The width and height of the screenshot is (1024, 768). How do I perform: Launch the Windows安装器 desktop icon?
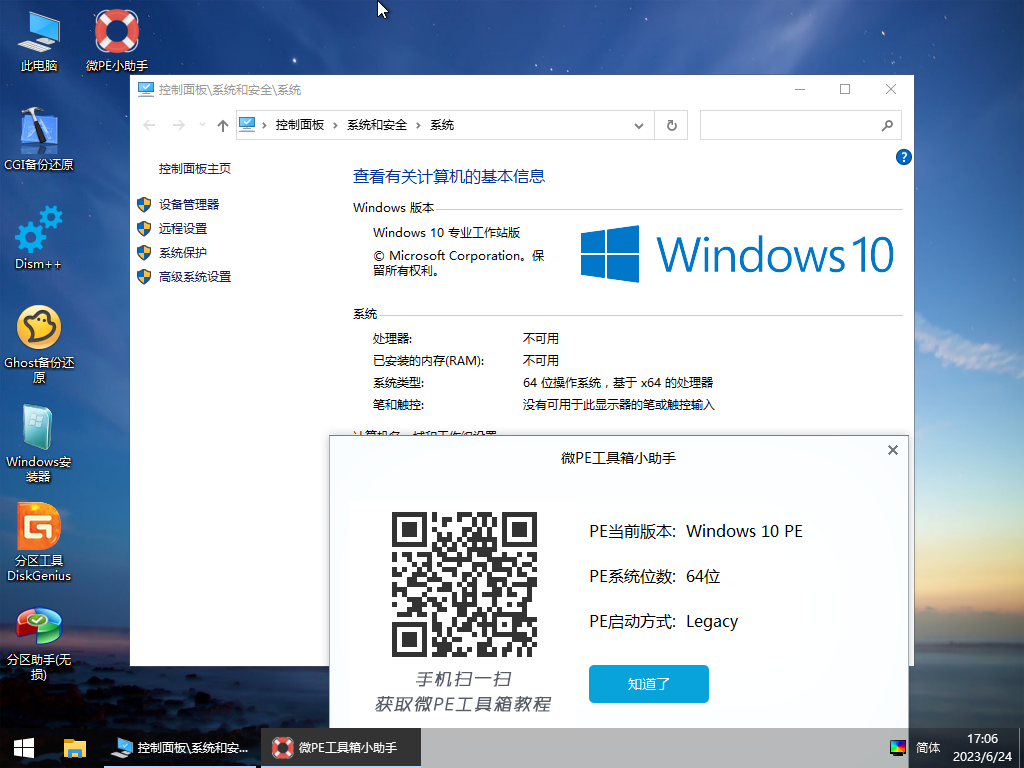click(x=39, y=443)
